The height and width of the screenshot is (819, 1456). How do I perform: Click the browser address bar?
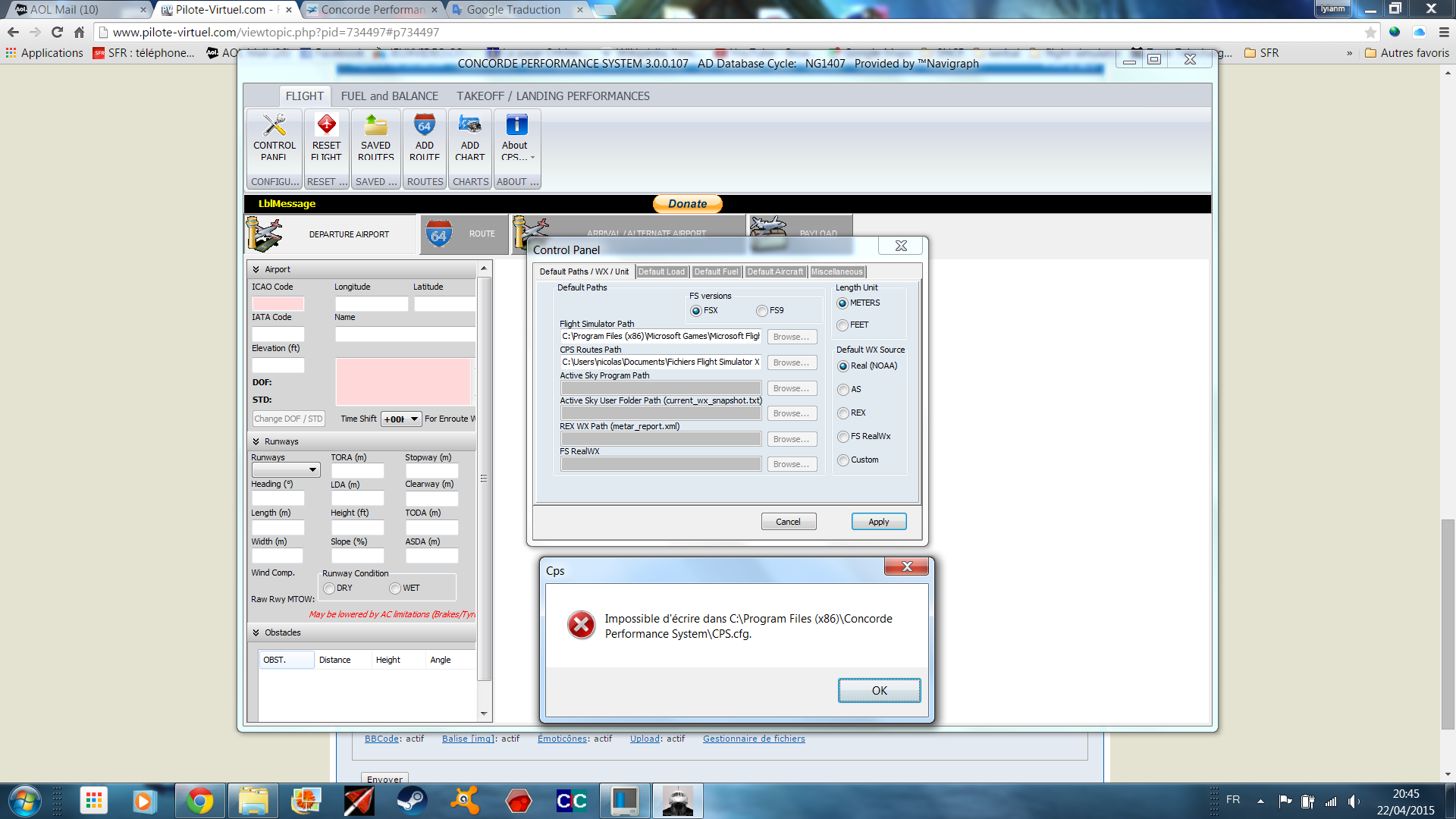(728, 32)
